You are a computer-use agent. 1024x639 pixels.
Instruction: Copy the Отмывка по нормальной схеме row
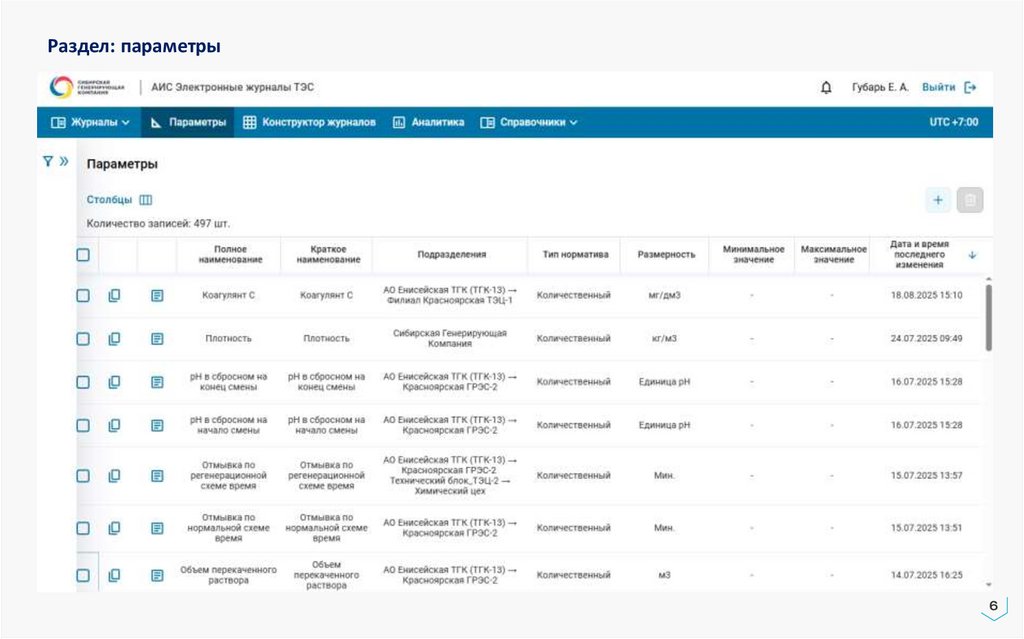coord(114,528)
